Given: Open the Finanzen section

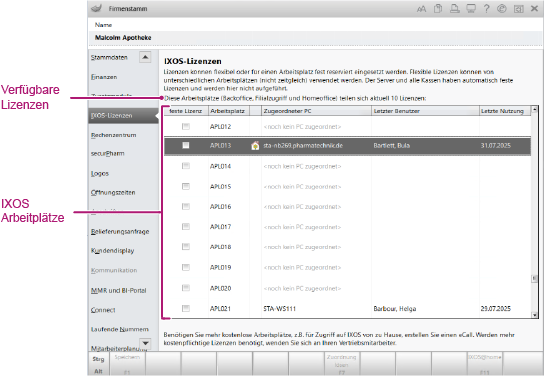Looking at the screenshot, I should [x=104, y=77].
